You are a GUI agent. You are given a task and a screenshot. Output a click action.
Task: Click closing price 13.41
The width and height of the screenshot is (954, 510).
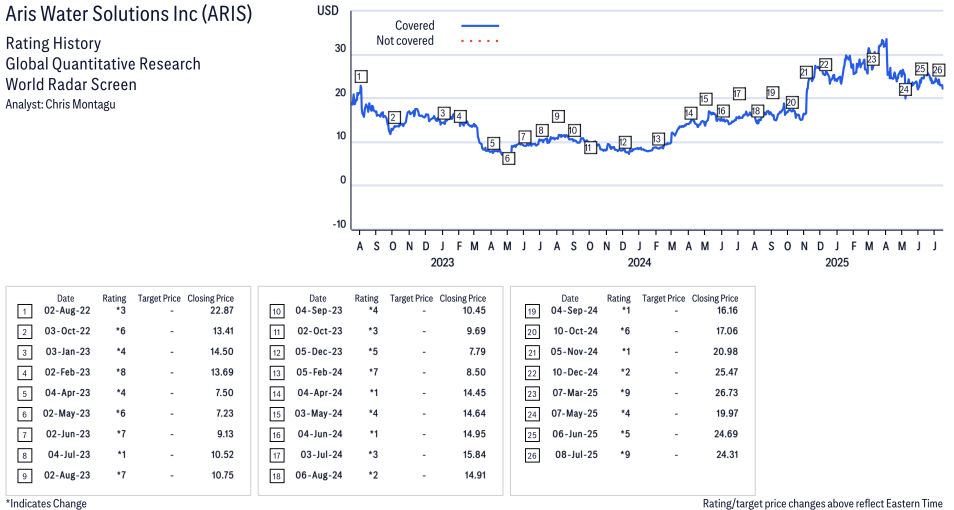[222, 331]
